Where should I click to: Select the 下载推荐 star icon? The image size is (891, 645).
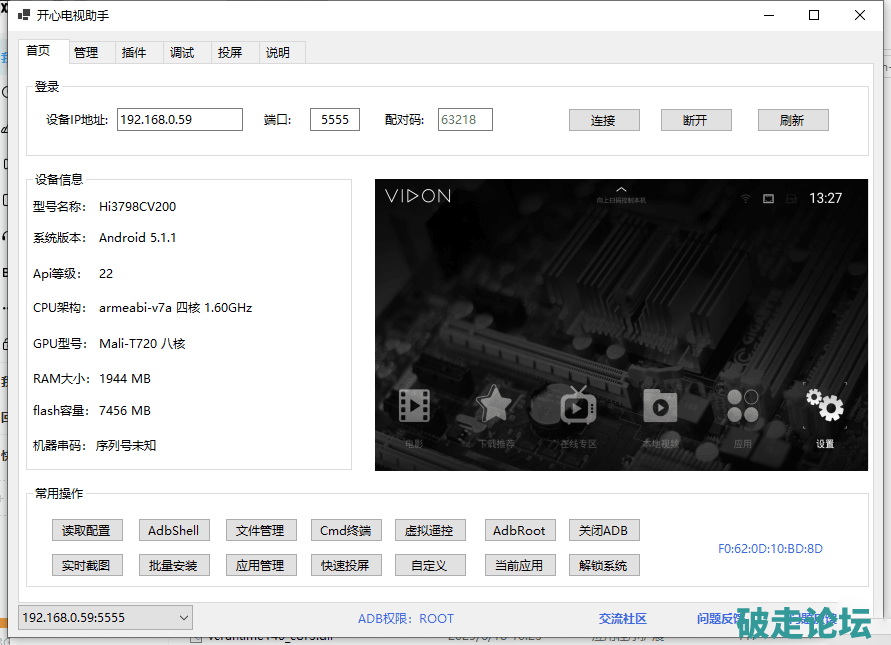pyautogui.click(x=494, y=405)
